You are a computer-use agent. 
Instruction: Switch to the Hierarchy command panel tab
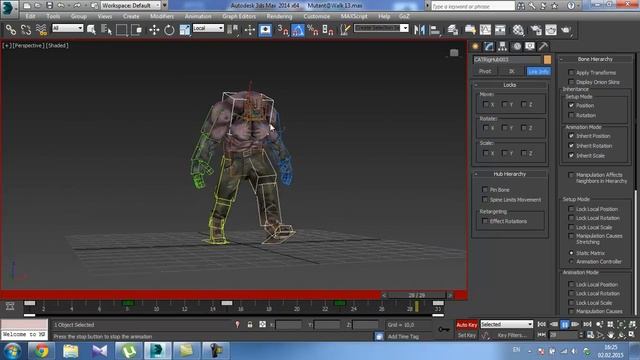[502, 46]
